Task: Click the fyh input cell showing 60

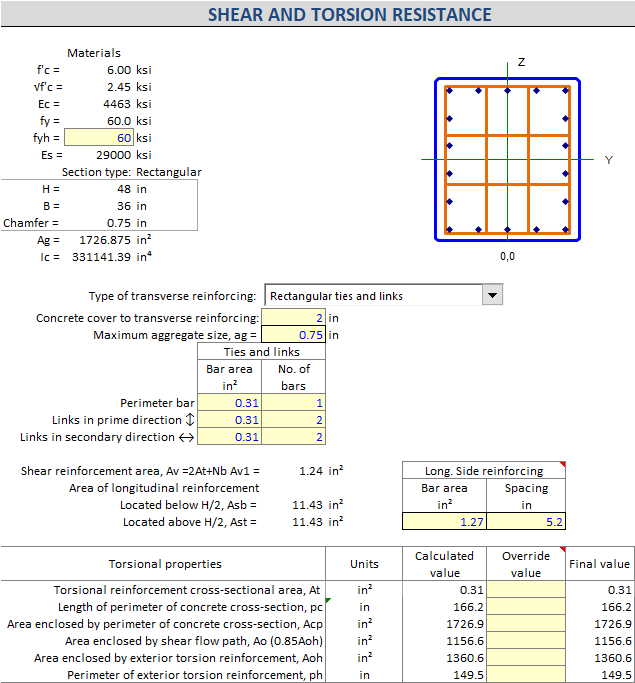Action: 98,138
